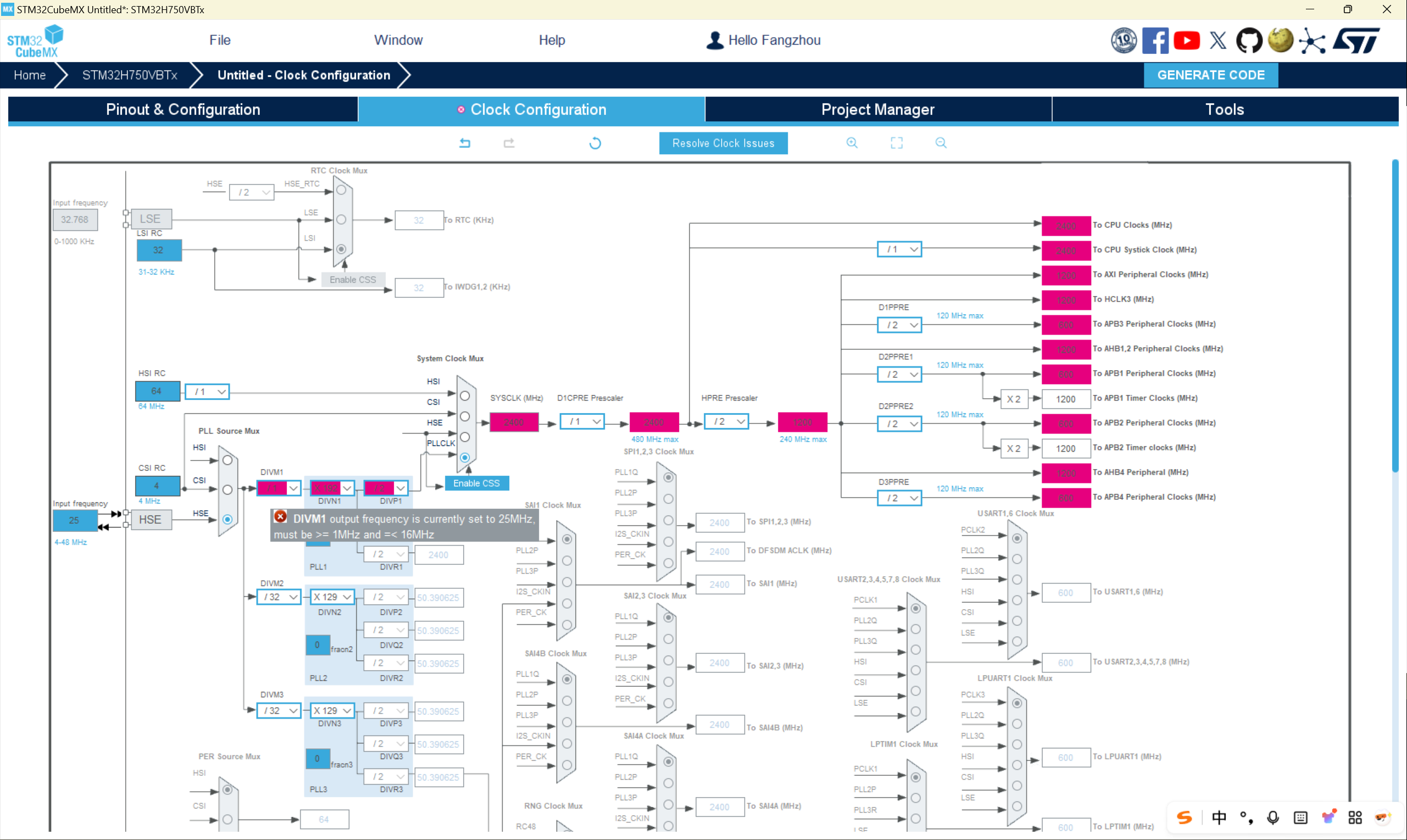Click the Resolve Clock Issues button
This screenshot has height=840, width=1407.
[x=723, y=143]
